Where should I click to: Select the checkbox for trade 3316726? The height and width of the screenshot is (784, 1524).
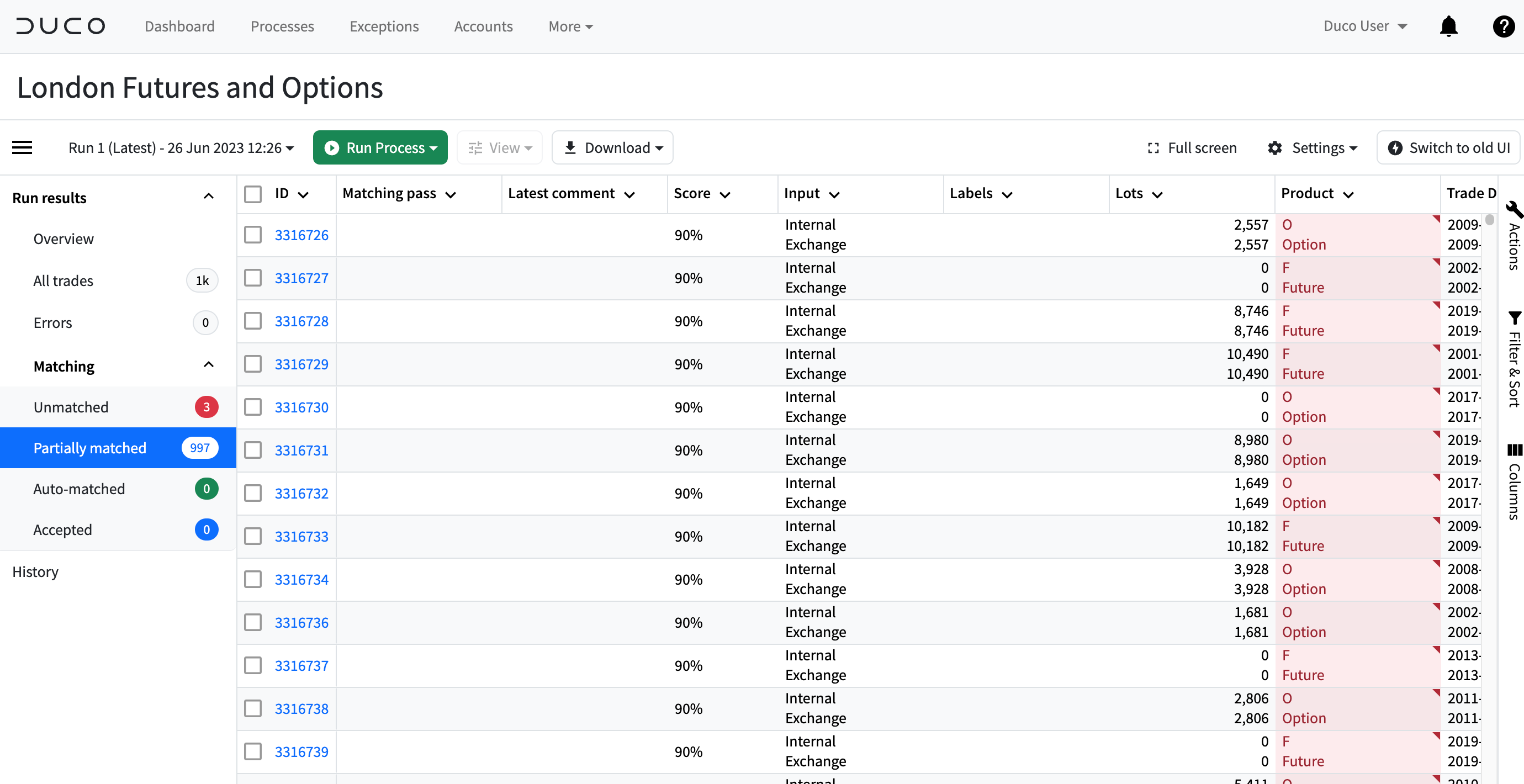point(253,234)
